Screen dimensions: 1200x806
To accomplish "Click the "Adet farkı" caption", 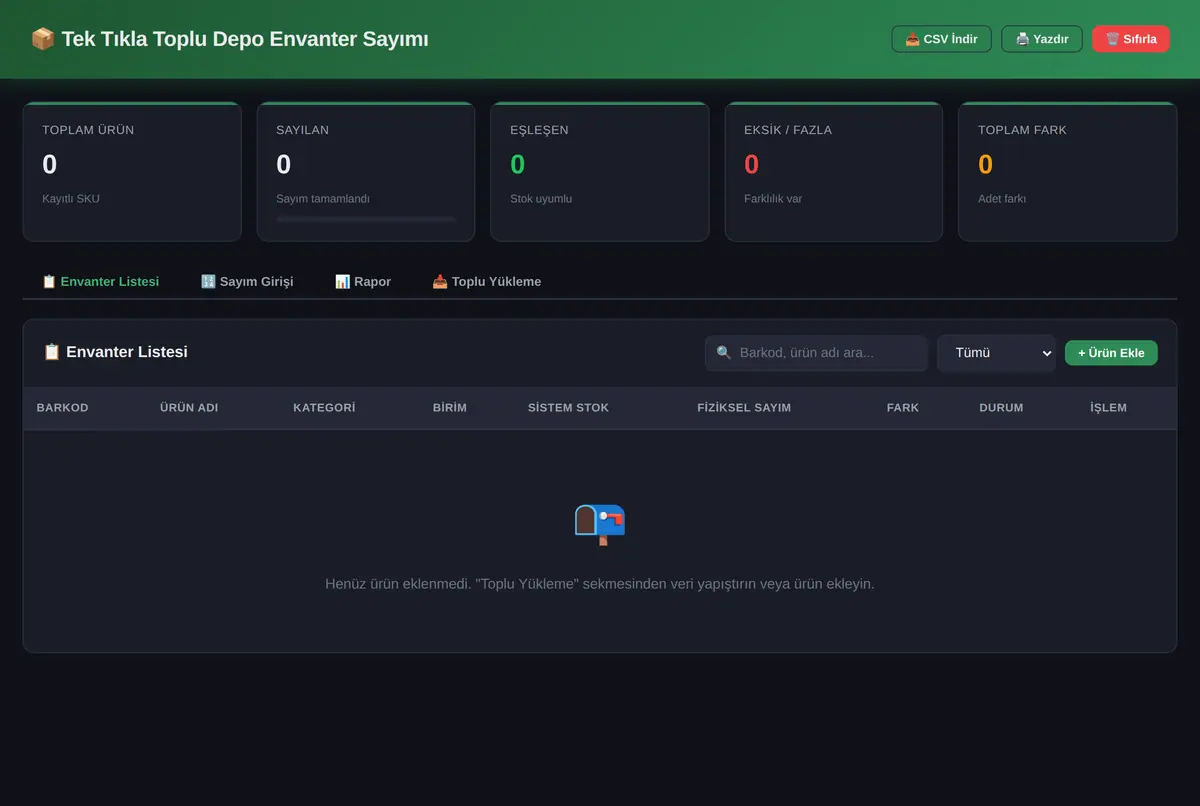I will click(x=1002, y=199).
